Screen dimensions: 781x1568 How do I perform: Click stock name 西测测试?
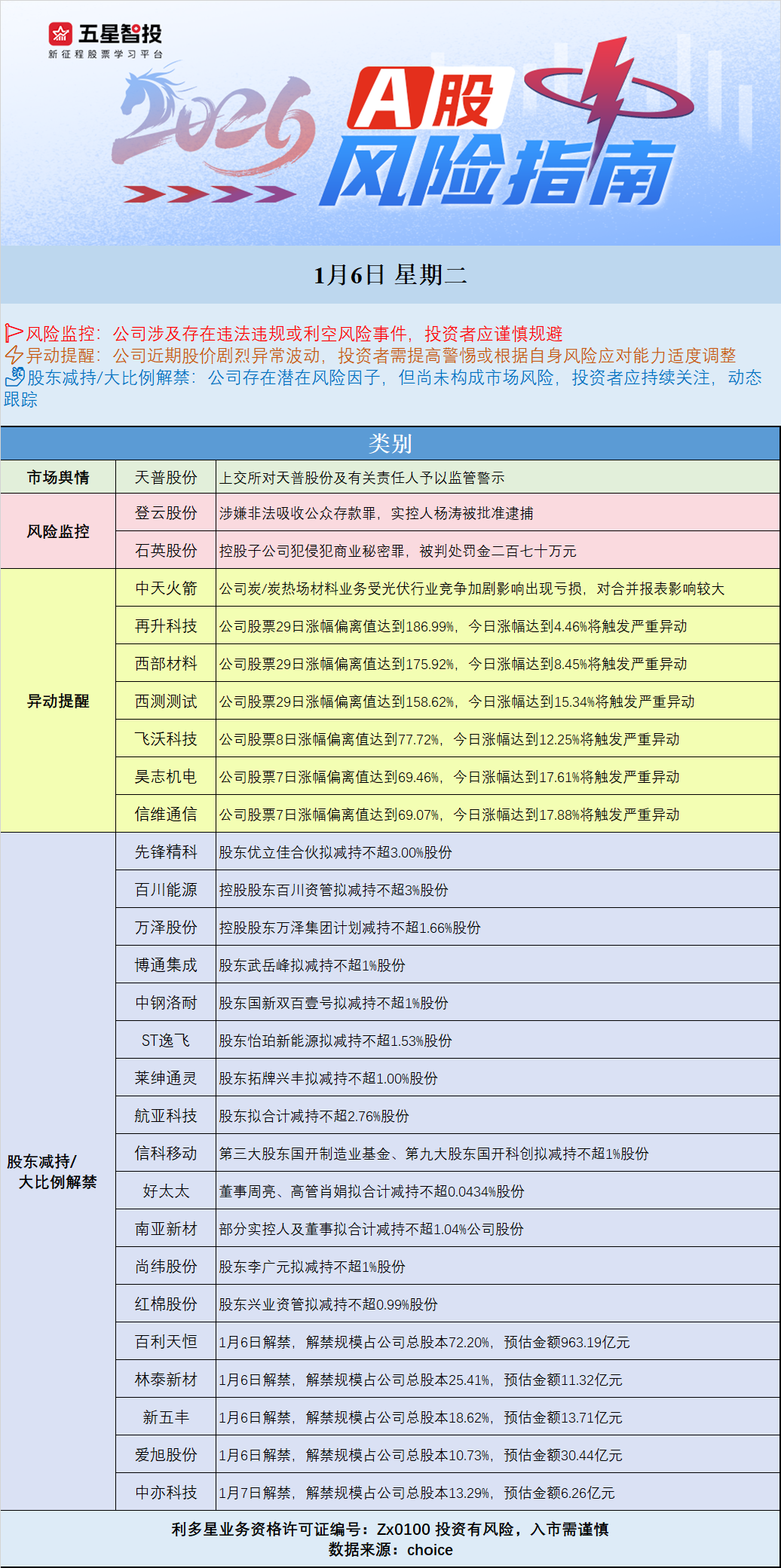(166, 701)
